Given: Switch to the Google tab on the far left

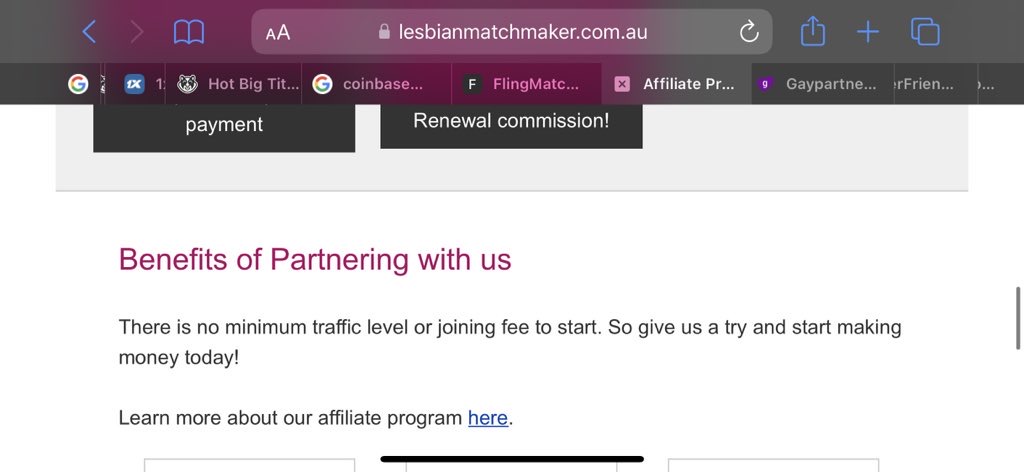Looking at the screenshot, I should [78, 84].
